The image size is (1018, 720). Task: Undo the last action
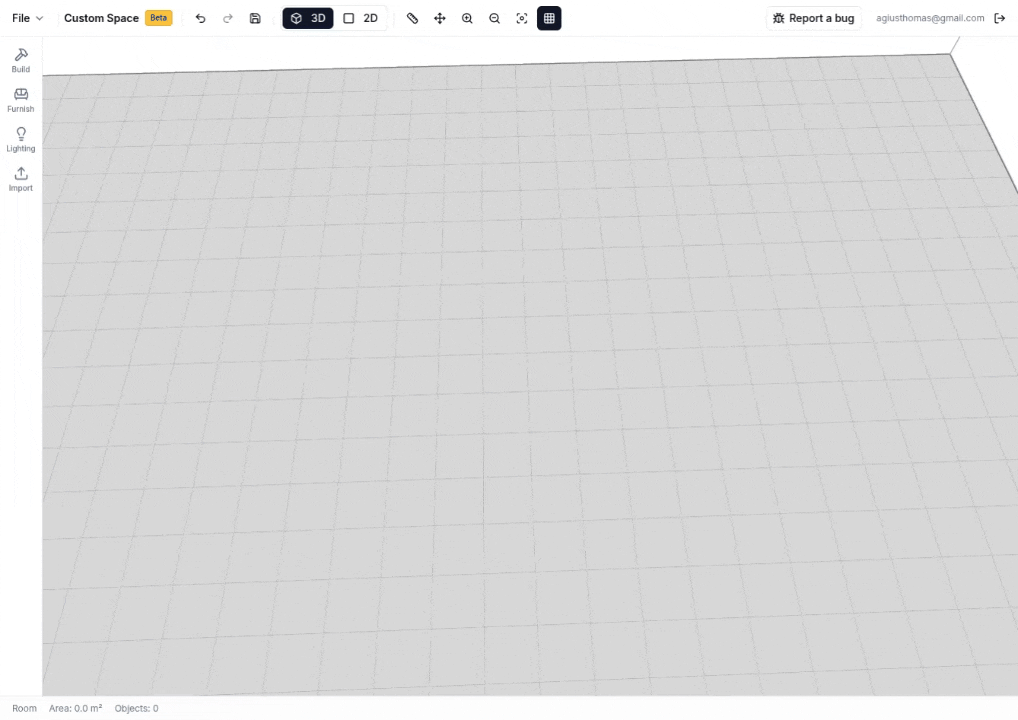(201, 18)
